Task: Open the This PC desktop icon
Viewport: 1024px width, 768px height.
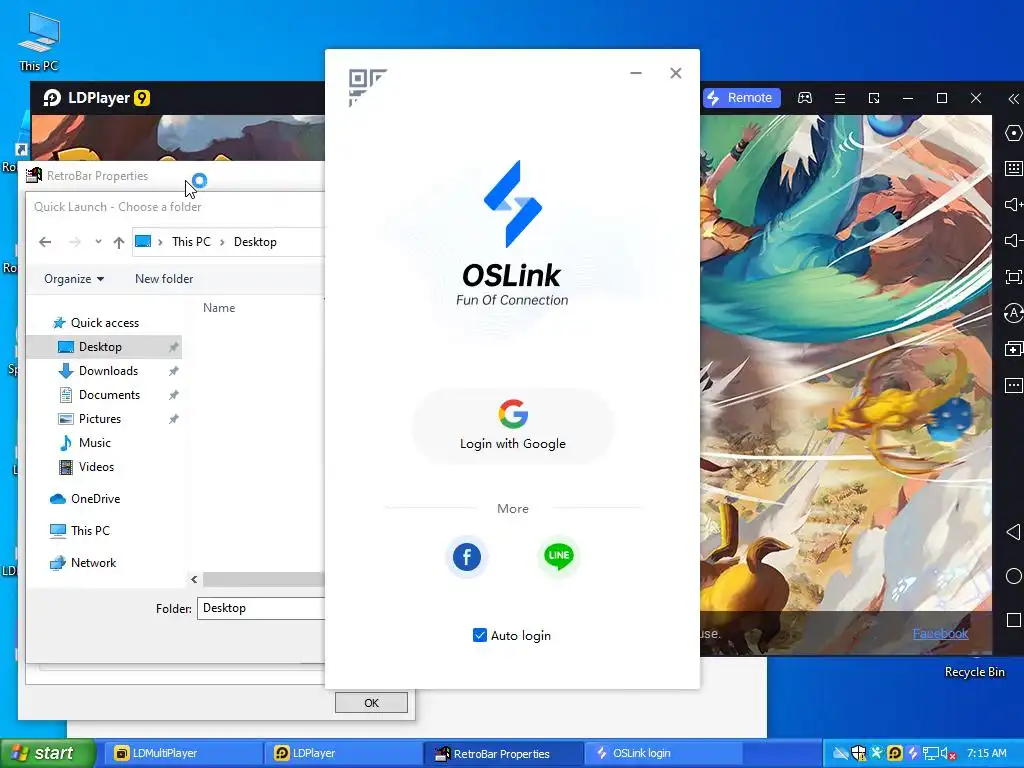Action: [39, 41]
